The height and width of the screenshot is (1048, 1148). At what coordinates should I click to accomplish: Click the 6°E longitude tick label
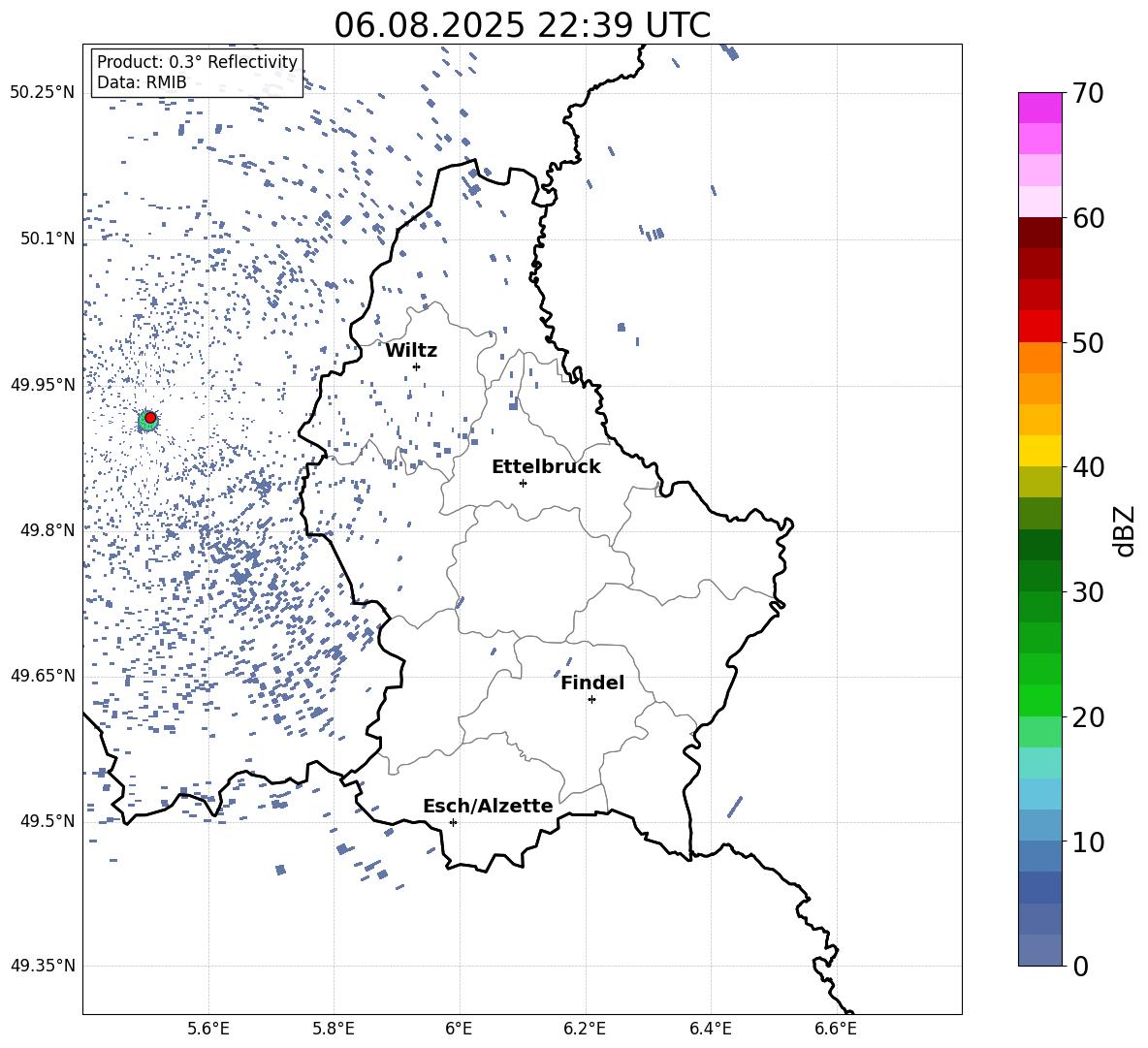click(x=459, y=1029)
